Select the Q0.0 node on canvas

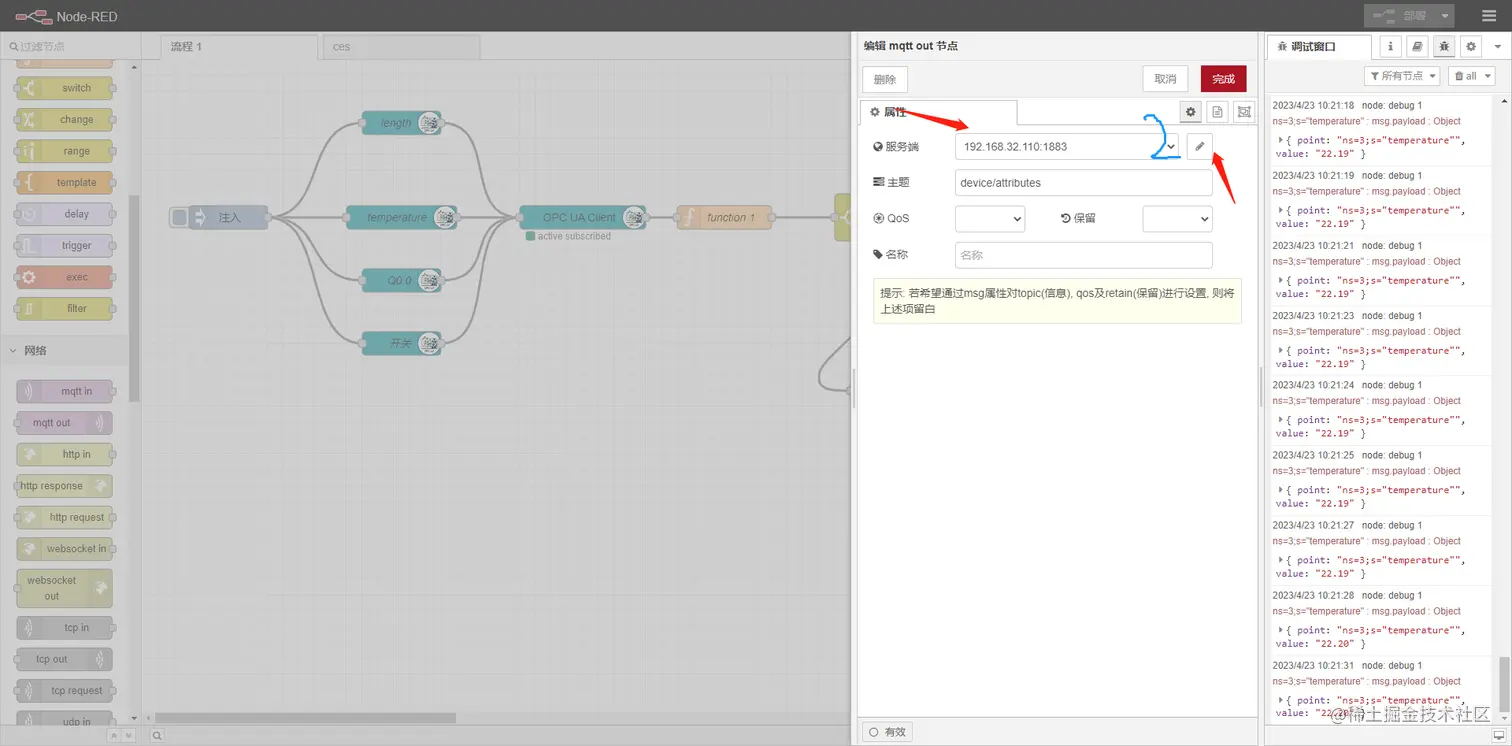tap(401, 281)
